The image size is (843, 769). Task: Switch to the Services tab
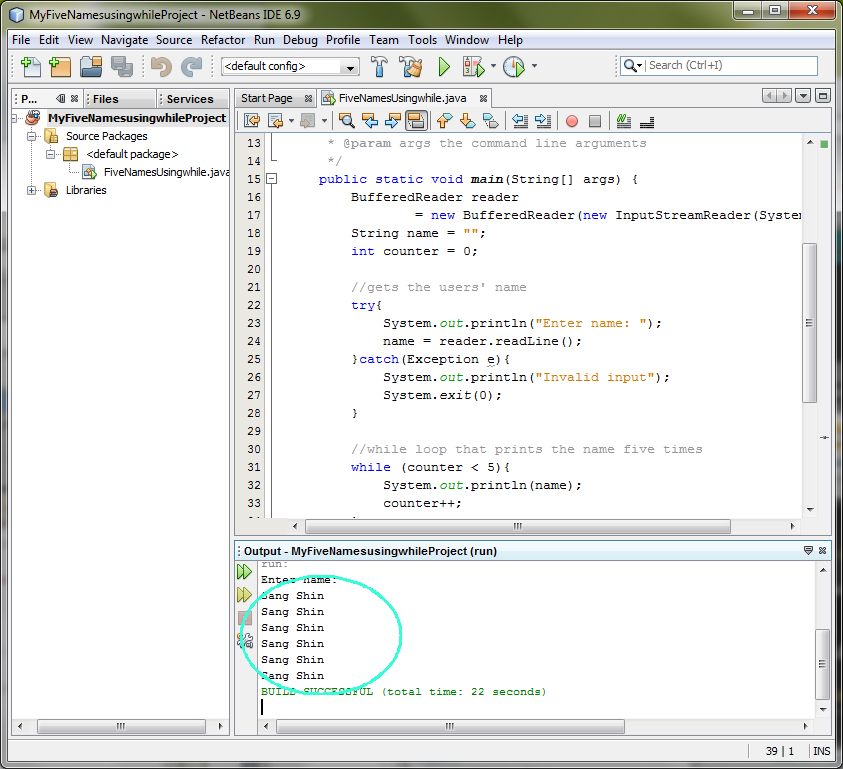(190, 99)
